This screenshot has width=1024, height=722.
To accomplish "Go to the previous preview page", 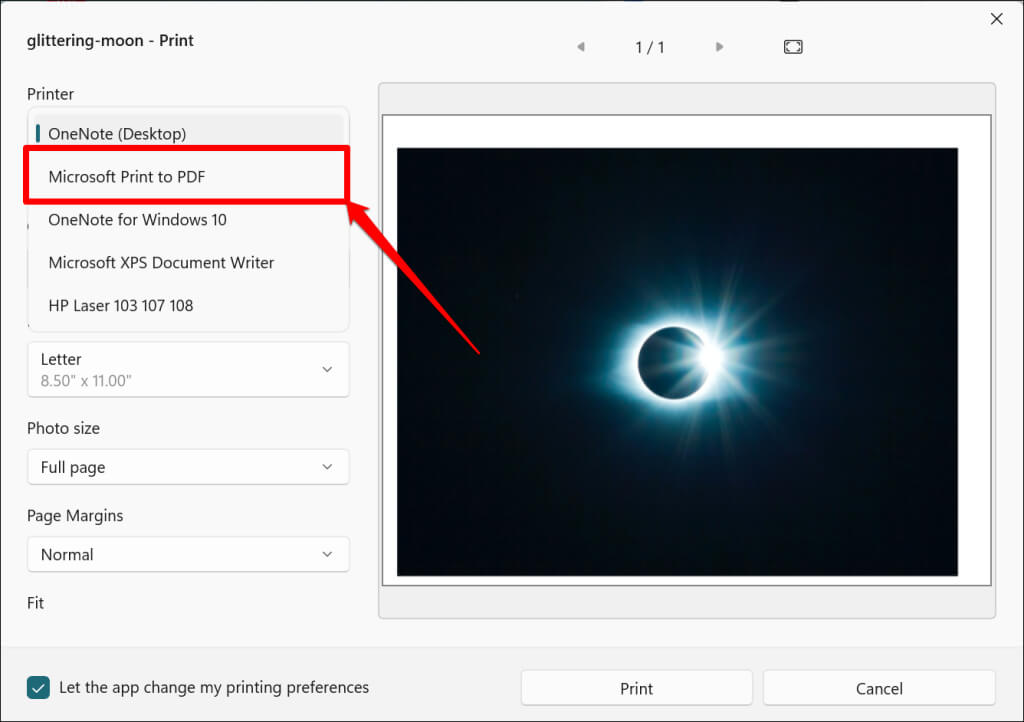I will (x=580, y=47).
